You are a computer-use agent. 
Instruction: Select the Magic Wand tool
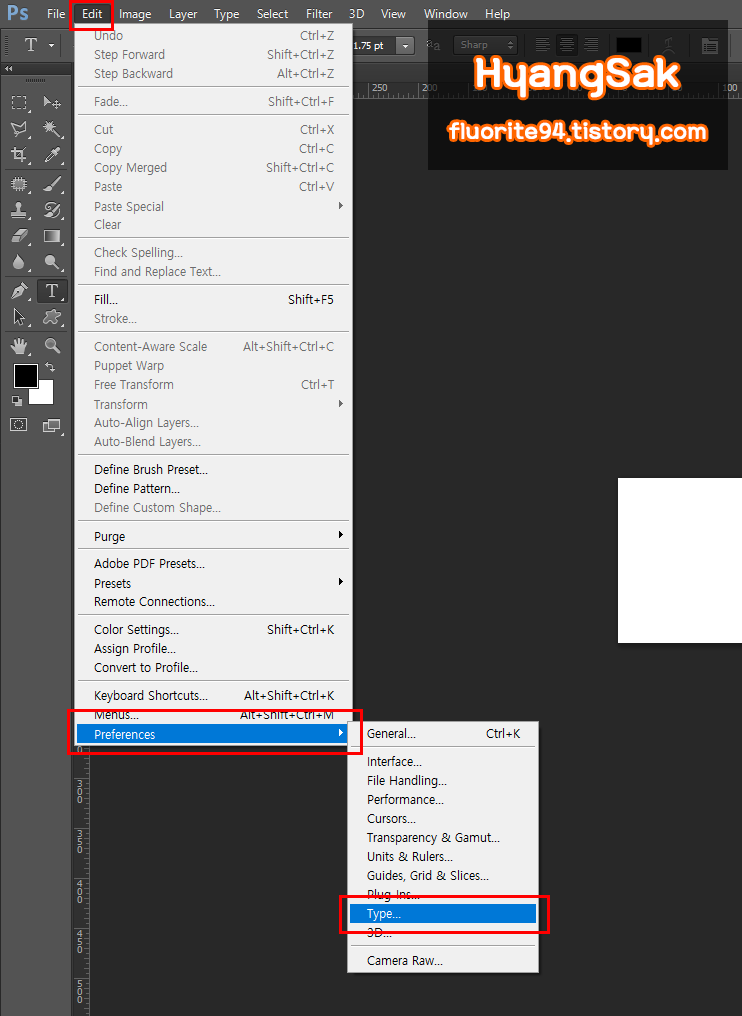[x=52, y=129]
